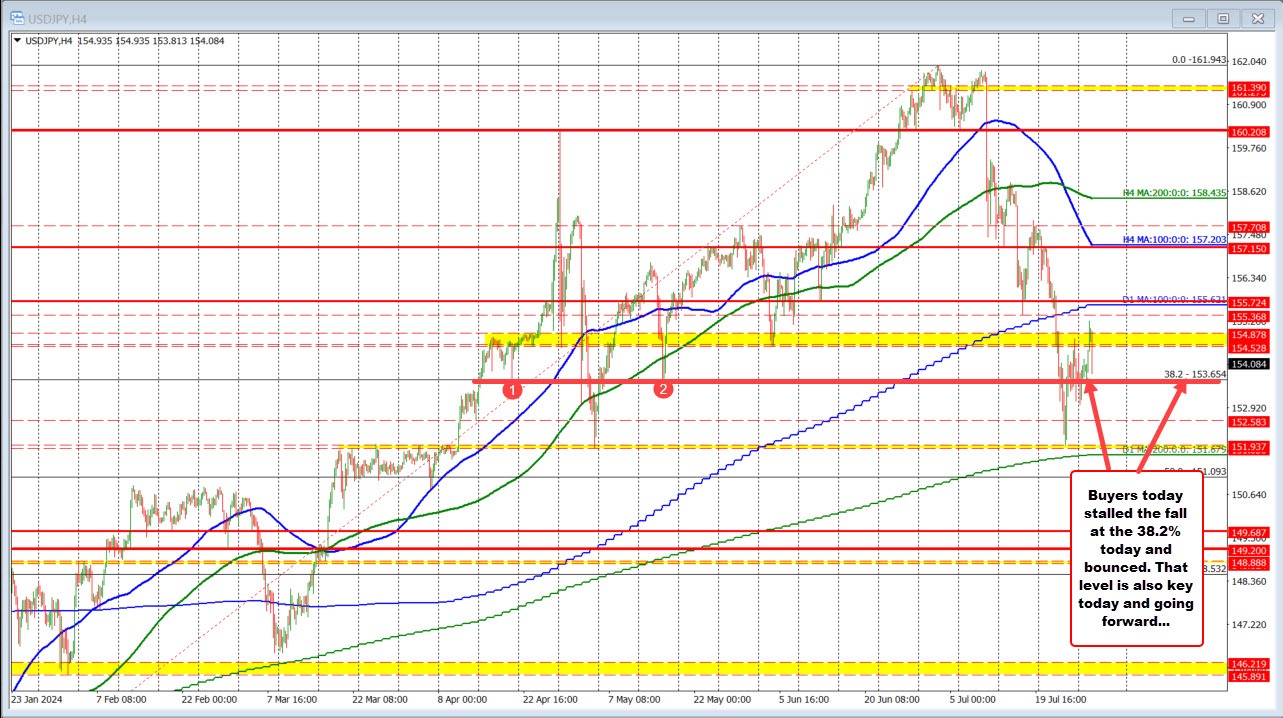Select the circled number 1 marker

tap(513, 389)
